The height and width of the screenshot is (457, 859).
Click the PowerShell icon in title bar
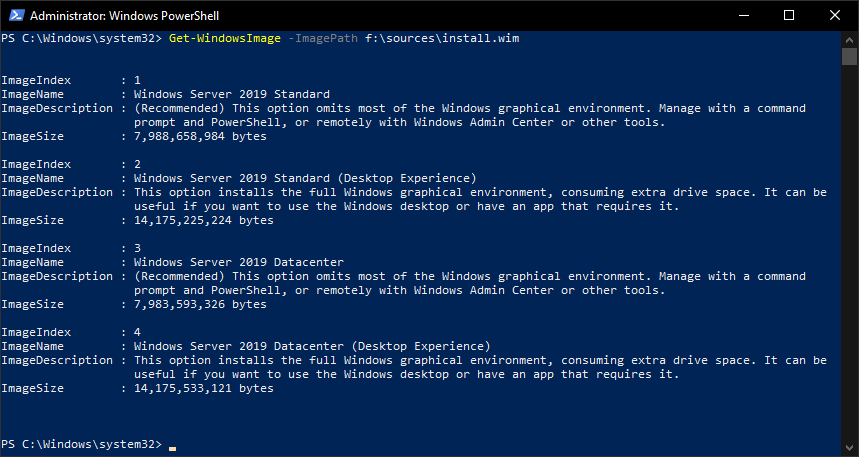click(x=15, y=15)
